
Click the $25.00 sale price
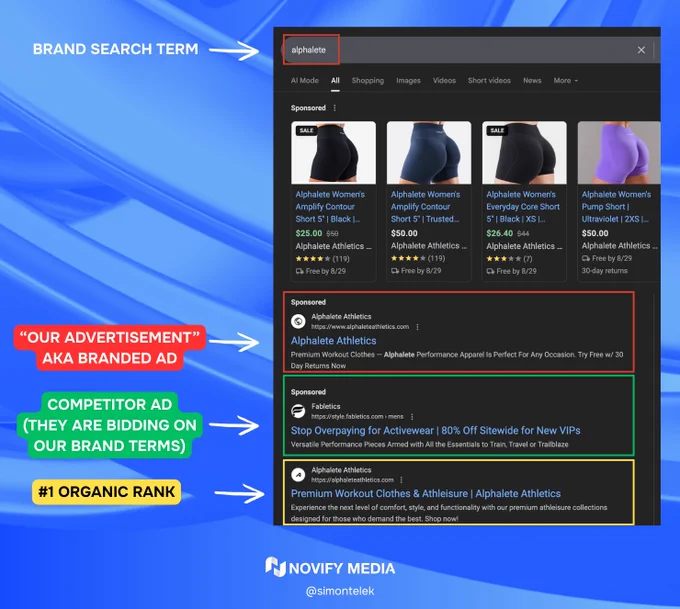[x=309, y=233]
